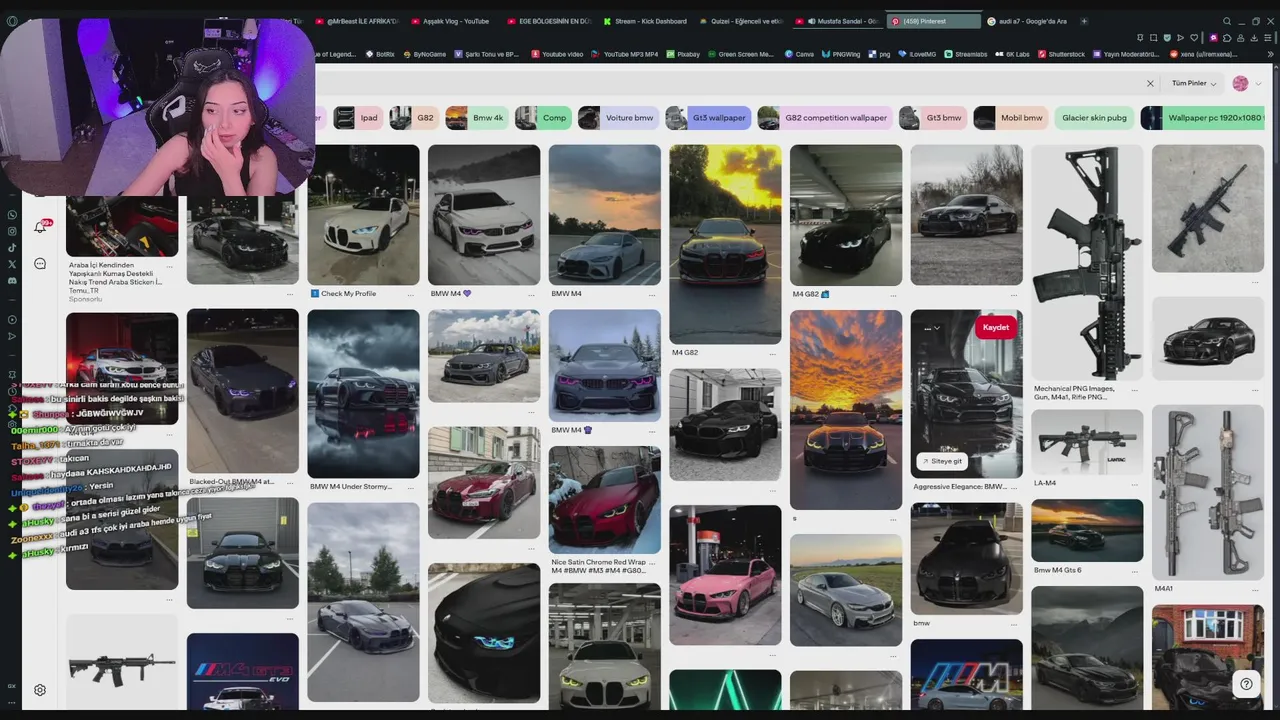Screen dimensions: 1280x720
Task: Open Pinterest messages chat bubble icon
Action: click(x=40, y=264)
